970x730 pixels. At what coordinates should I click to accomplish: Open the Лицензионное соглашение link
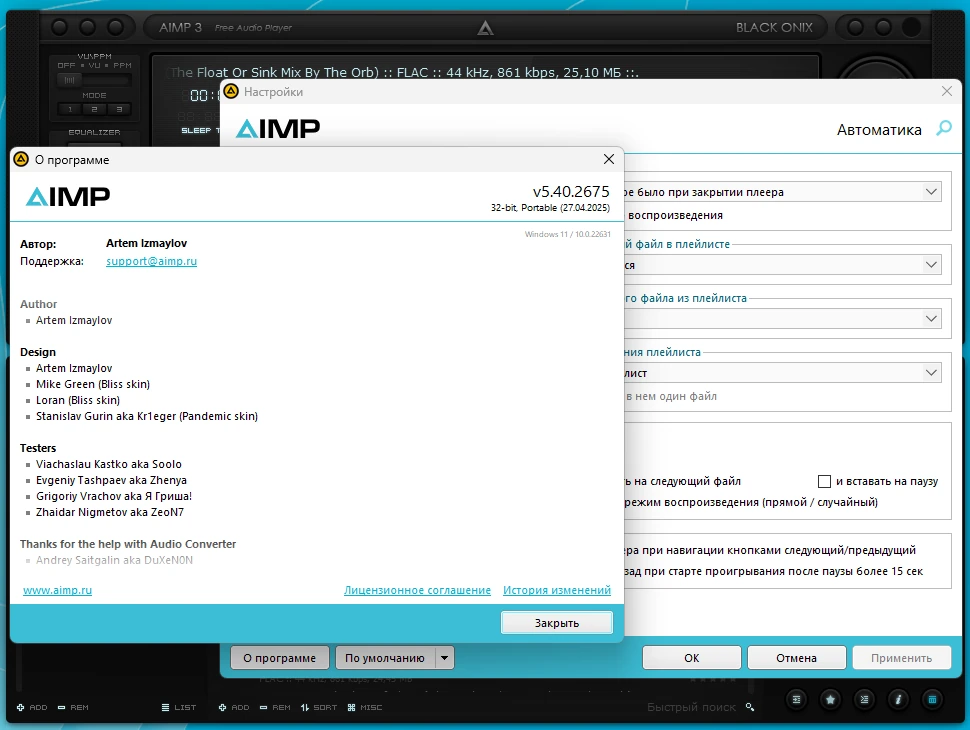tap(418, 590)
